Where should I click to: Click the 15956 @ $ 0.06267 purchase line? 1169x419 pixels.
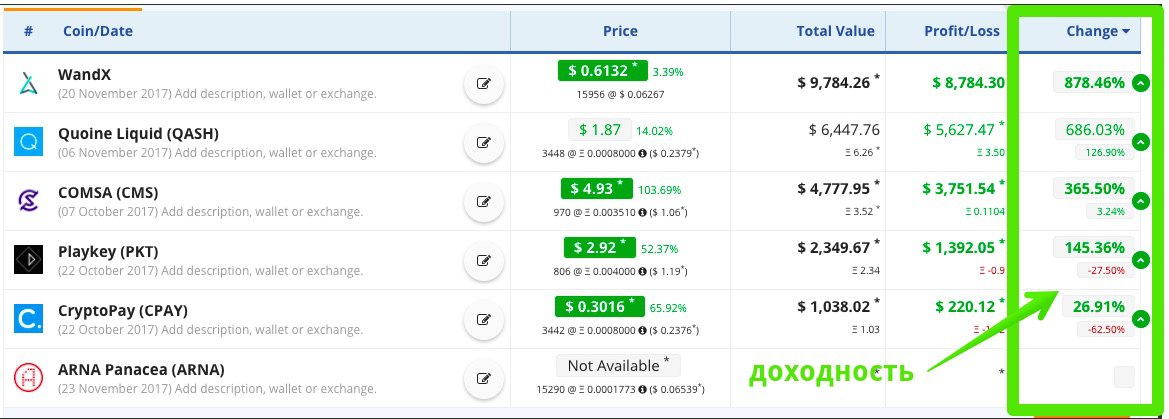620,95
